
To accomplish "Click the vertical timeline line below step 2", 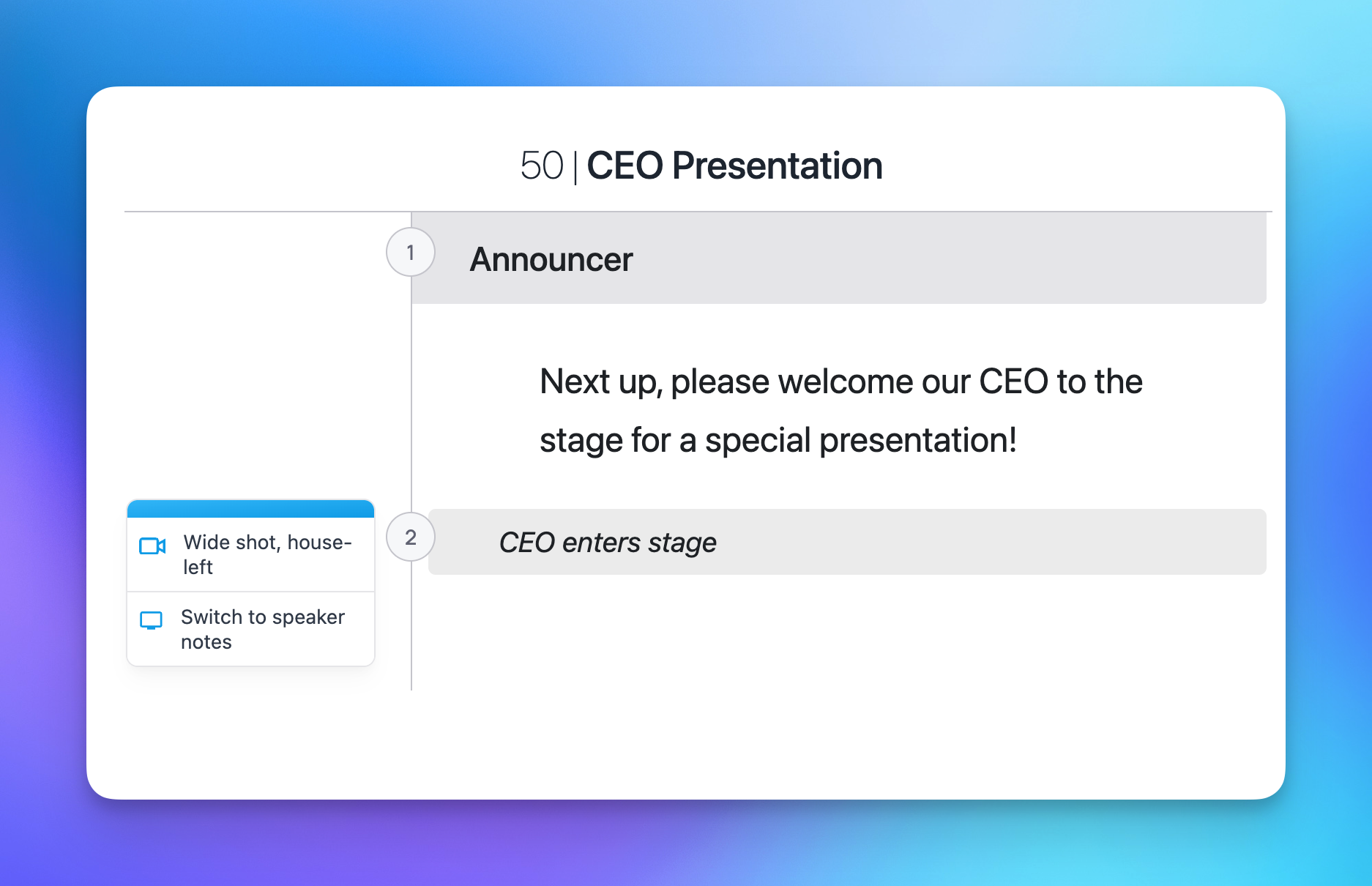I will tap(411, 630).
